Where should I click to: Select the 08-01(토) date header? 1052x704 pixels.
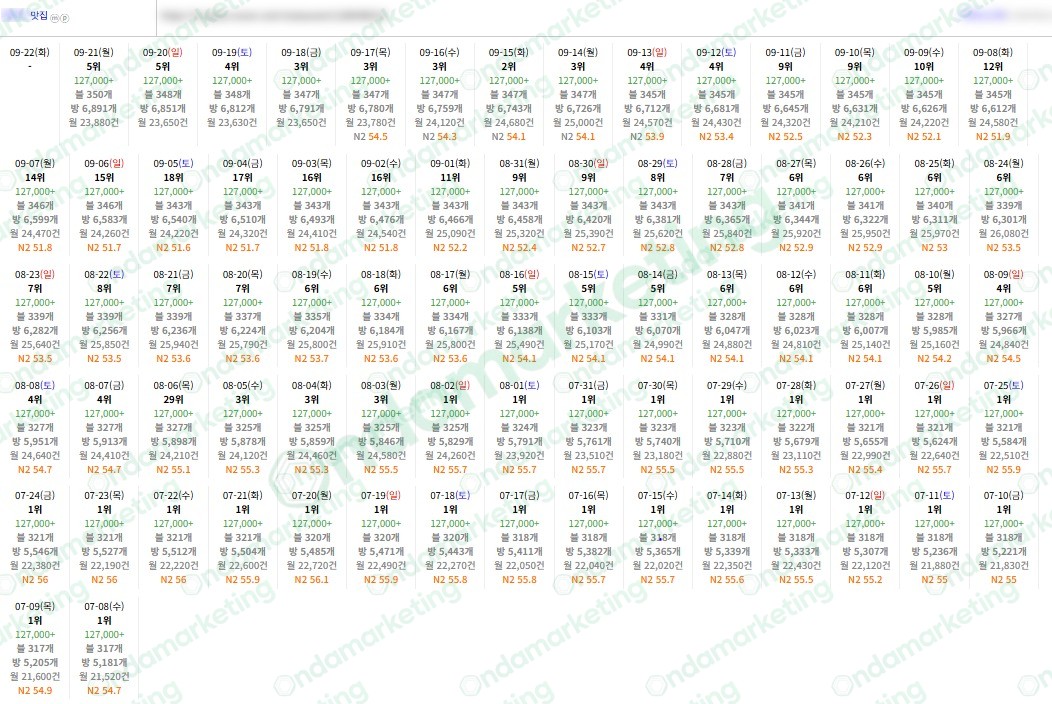coord(519,385)
